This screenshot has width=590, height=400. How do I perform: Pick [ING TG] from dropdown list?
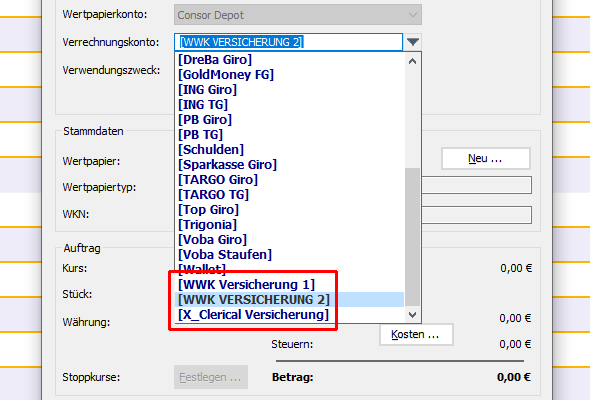pyautogui.click(x=289, y=105)
